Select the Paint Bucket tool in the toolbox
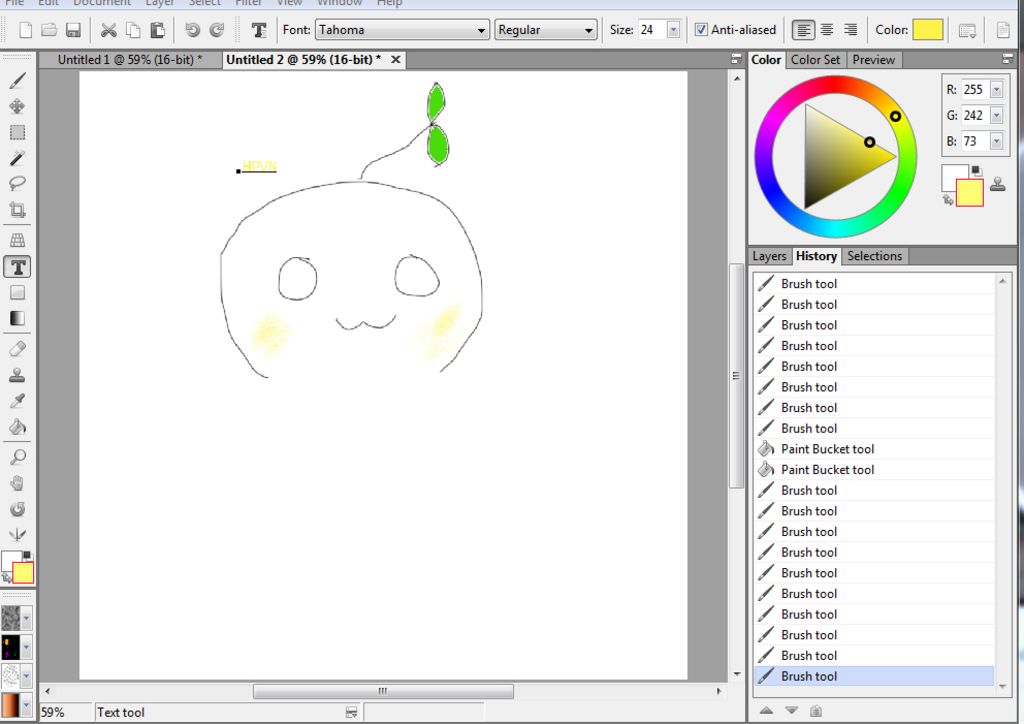Image resolution: width=1024 pixels, height=724 pixels. coord(18,427)
